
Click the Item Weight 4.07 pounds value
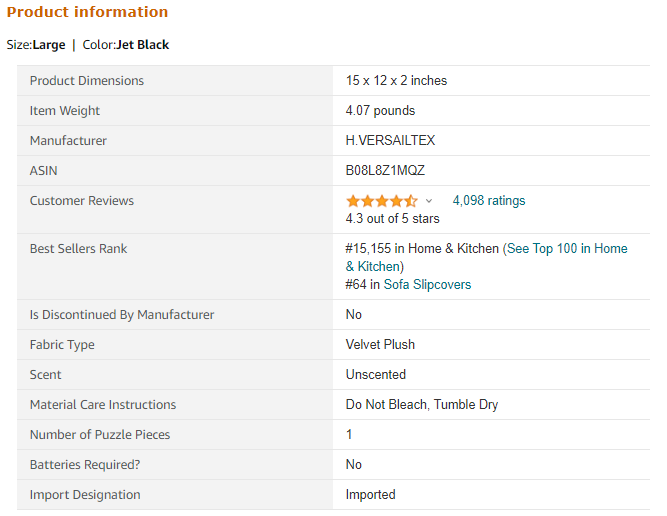(380, 111)
